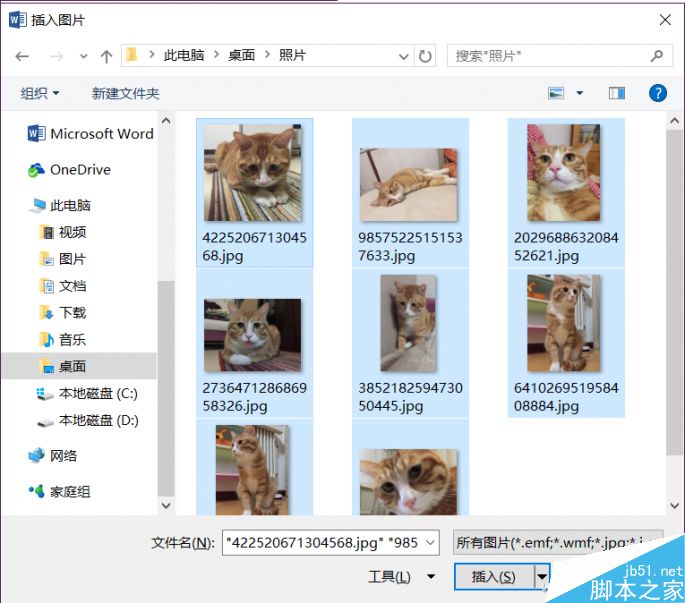Click file list scrollbar up arrow
Image resolution: width=685 pixels, height=603 pixels.
click(675, 120)
